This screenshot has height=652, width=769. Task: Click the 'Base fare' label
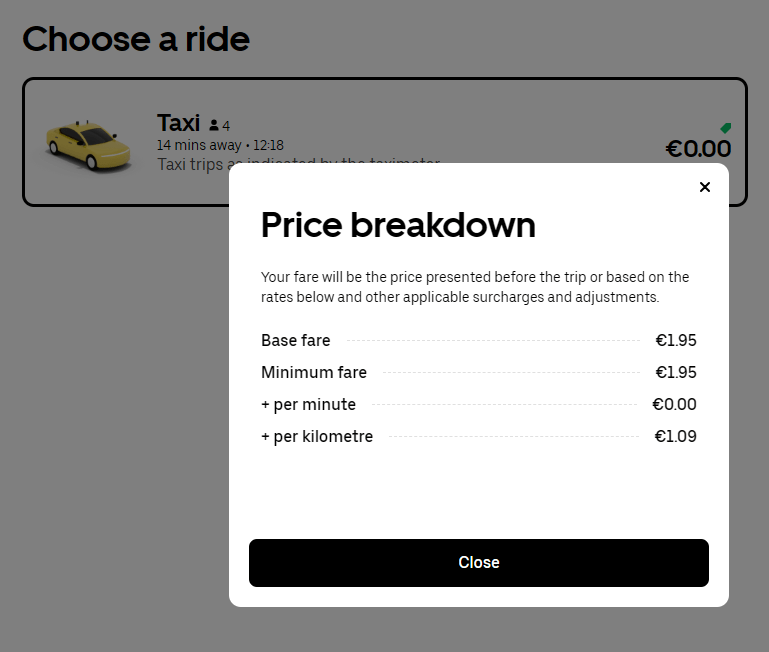coord(295,340)
